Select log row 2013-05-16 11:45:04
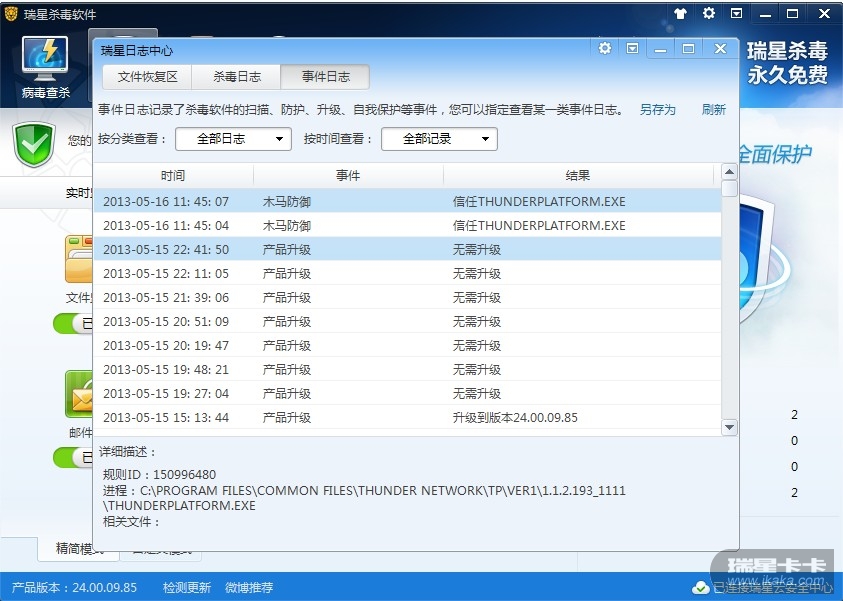 [408, 226]
